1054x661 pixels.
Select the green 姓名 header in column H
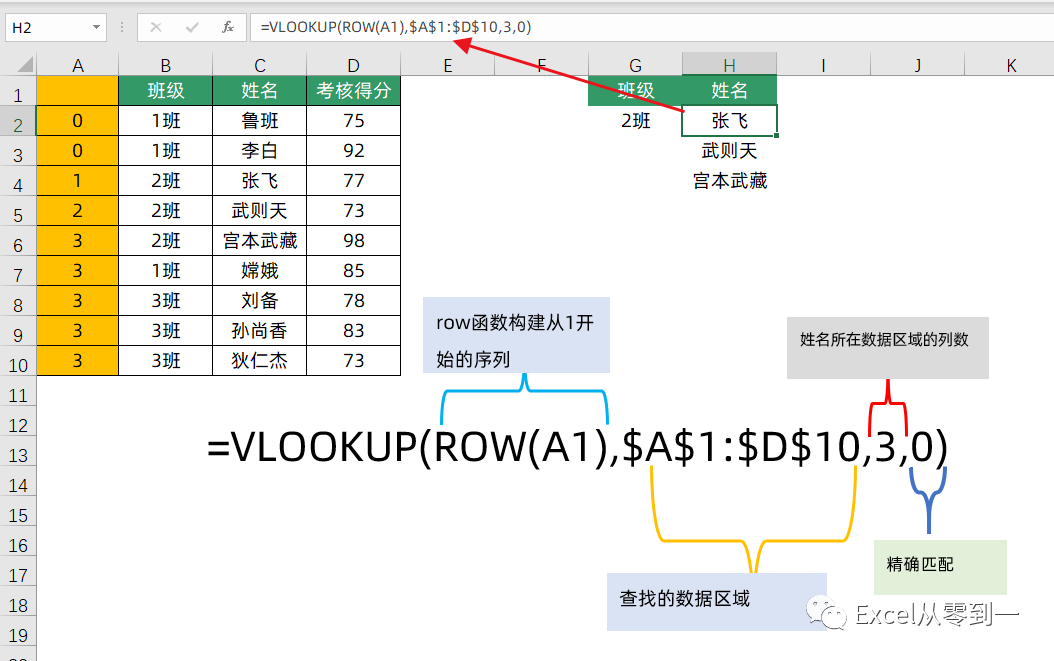pos(728,90)
